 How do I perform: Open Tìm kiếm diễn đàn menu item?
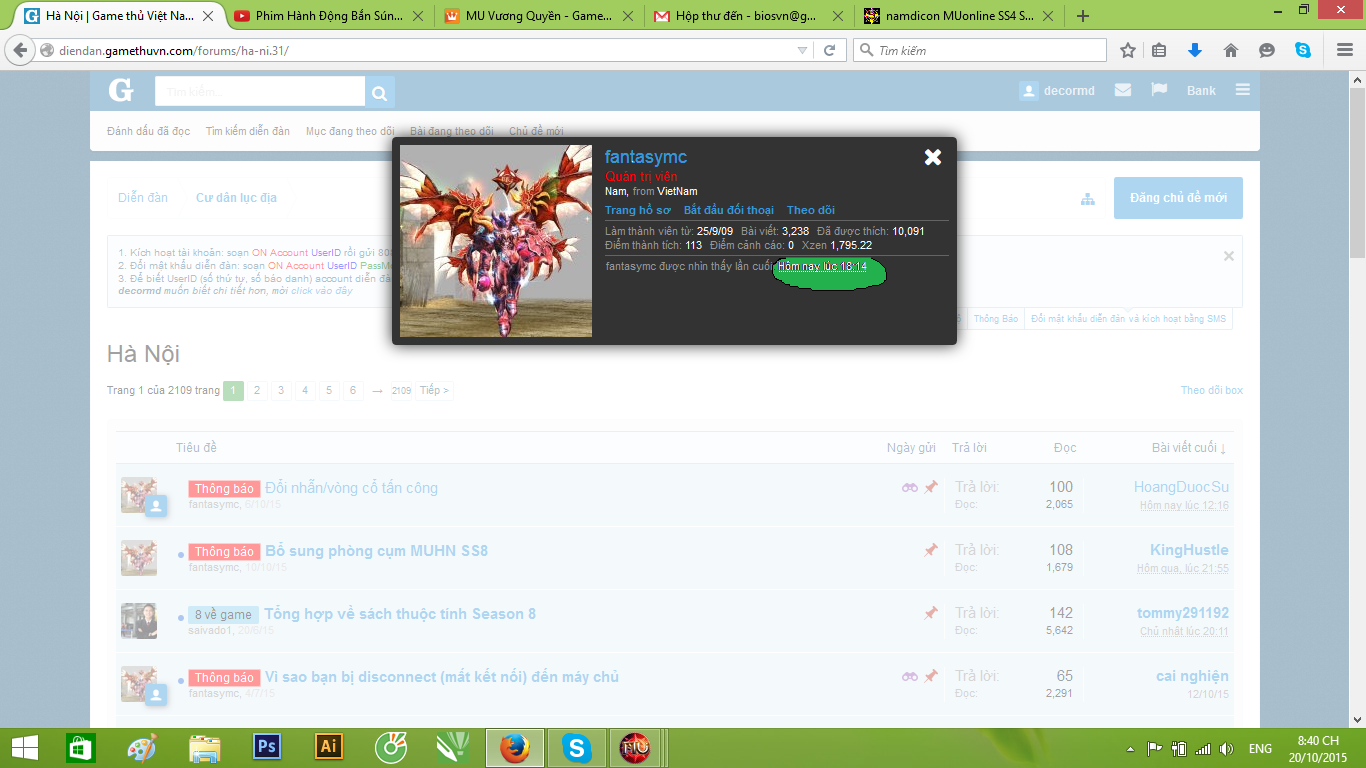[x=248, y=131]
